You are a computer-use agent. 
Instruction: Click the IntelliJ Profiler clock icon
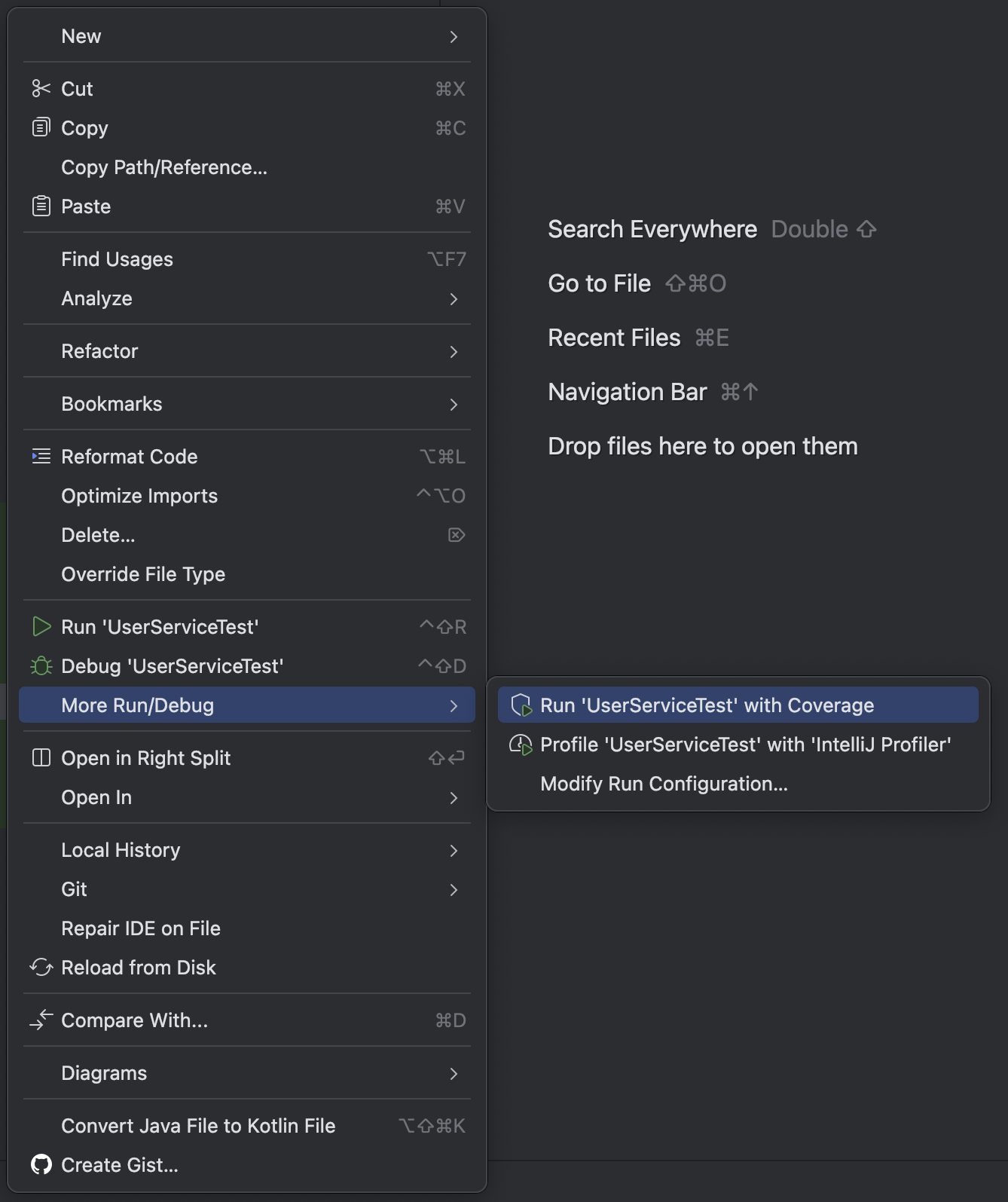tap(521, 745)
